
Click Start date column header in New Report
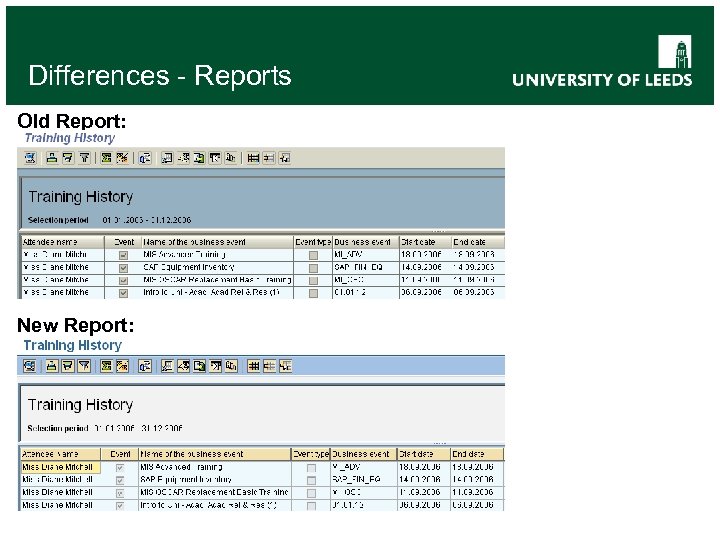pos(423,454)
